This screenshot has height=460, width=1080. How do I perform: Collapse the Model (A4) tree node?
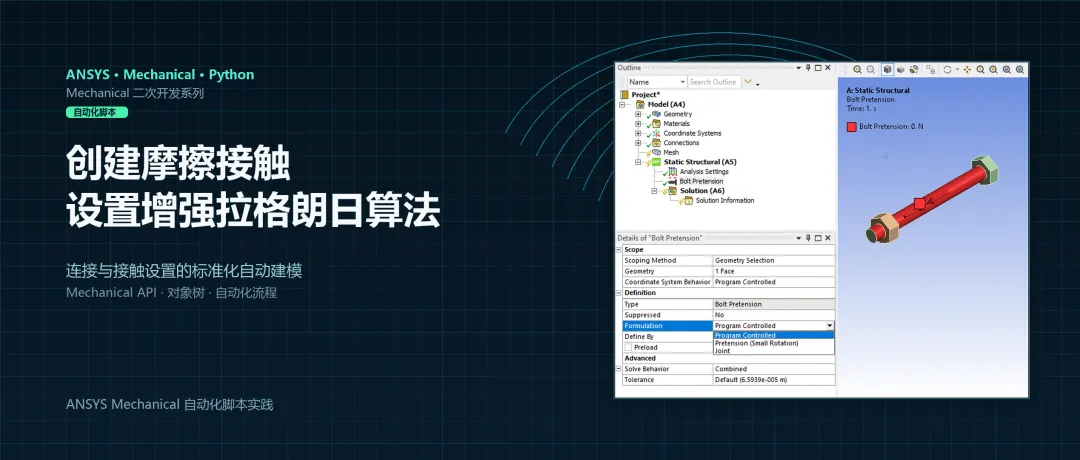click(622, 105)
